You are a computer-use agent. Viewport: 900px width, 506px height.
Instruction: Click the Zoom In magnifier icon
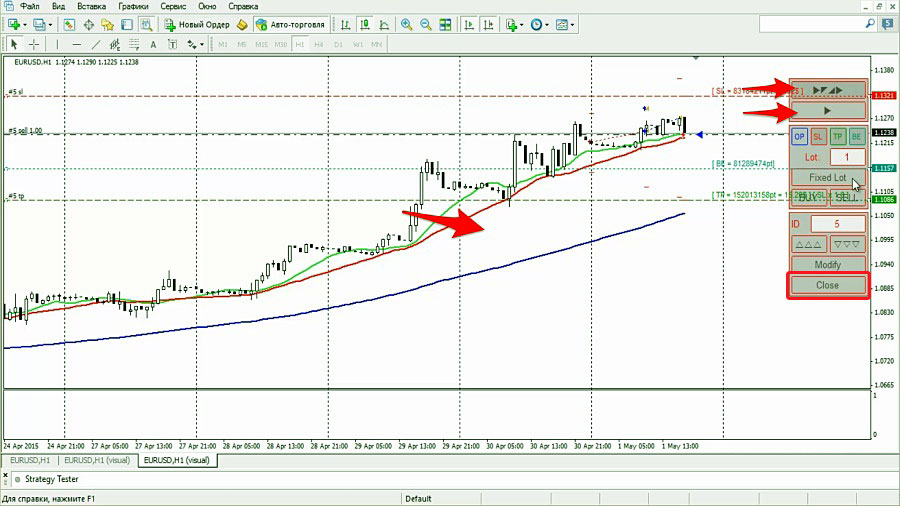coord(406,24)
